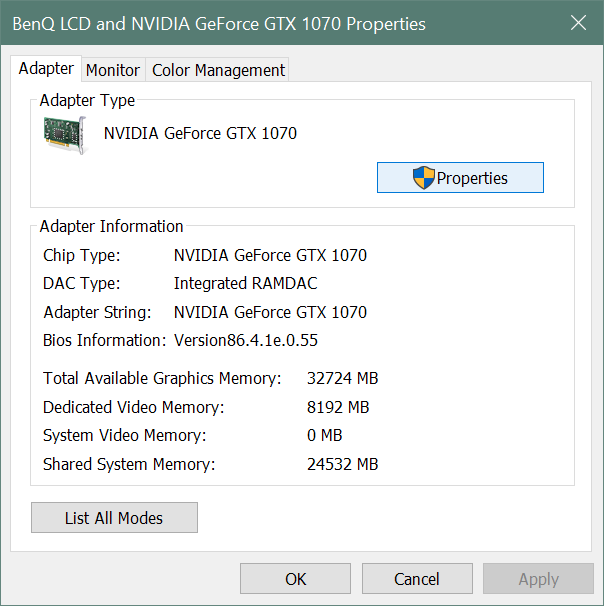Click the DAC Type label
This screenshot has width=604, height=606.
82,284
